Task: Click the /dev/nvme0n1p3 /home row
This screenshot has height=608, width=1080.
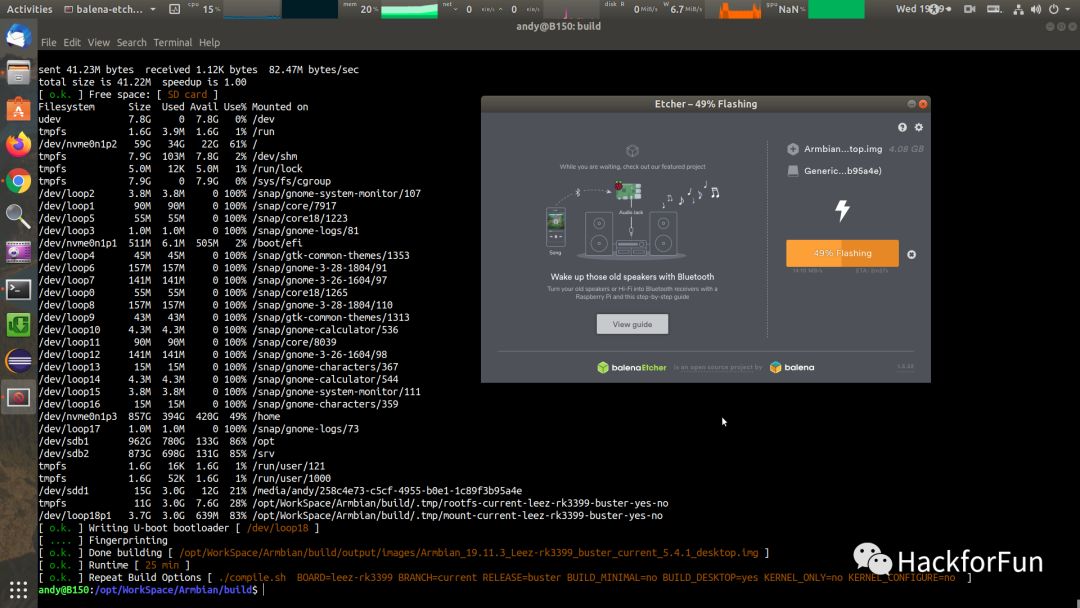Action: [x=159, y=417]
